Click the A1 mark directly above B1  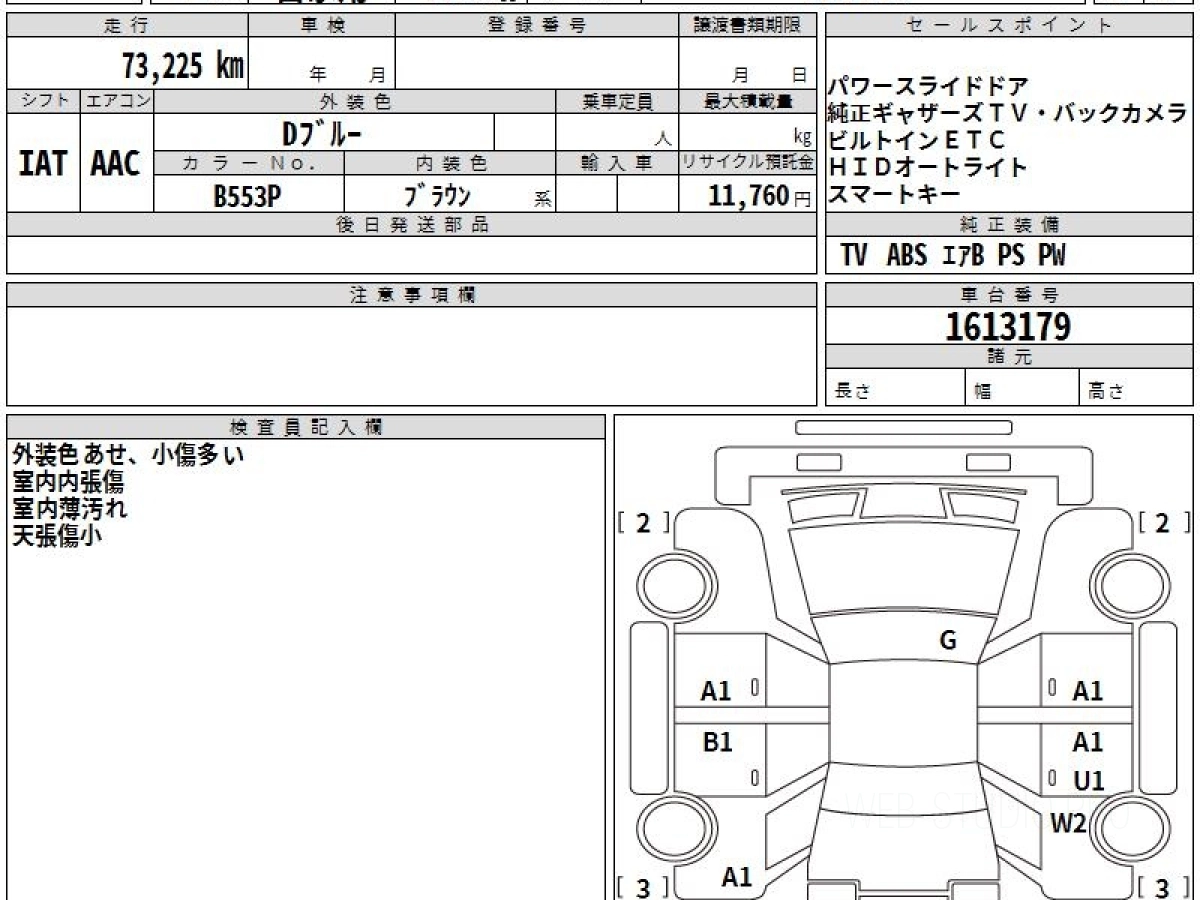click(716, 691)
